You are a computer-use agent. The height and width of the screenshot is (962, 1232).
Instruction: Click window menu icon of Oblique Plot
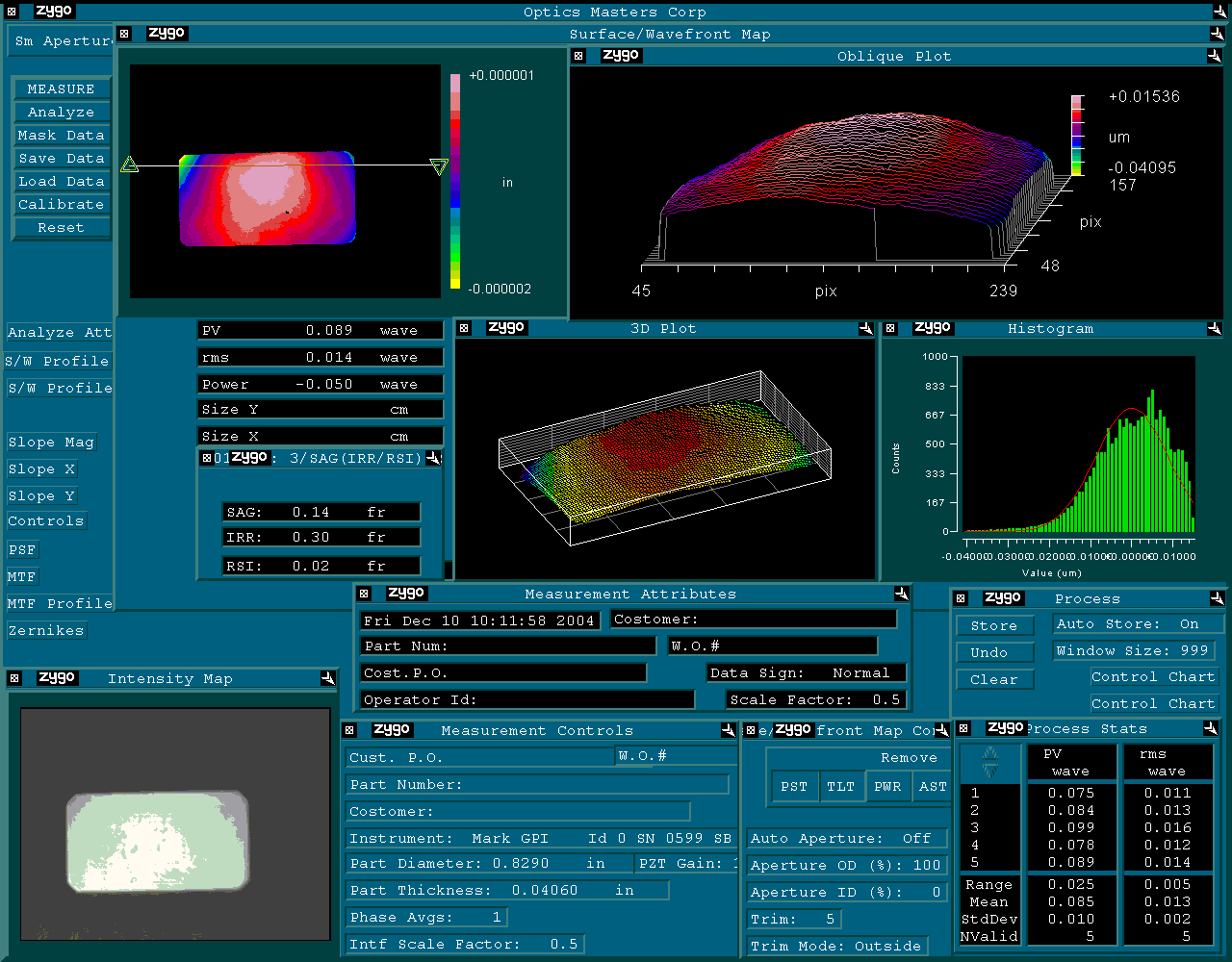coord(578,56)
